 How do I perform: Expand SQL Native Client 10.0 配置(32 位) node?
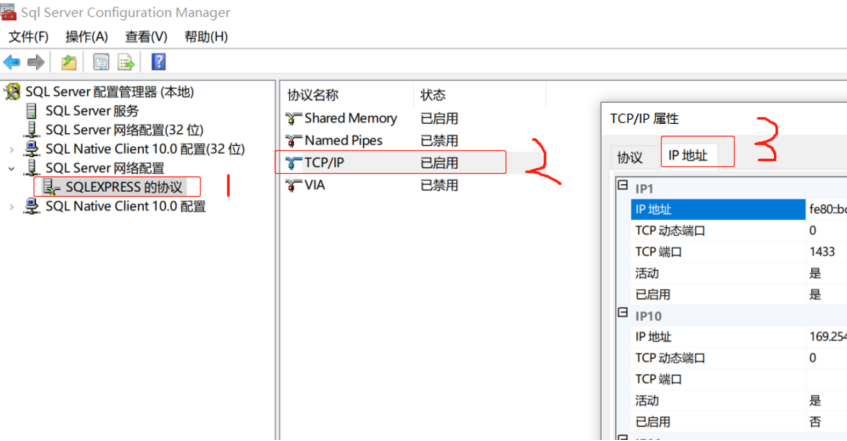[11, 149]
